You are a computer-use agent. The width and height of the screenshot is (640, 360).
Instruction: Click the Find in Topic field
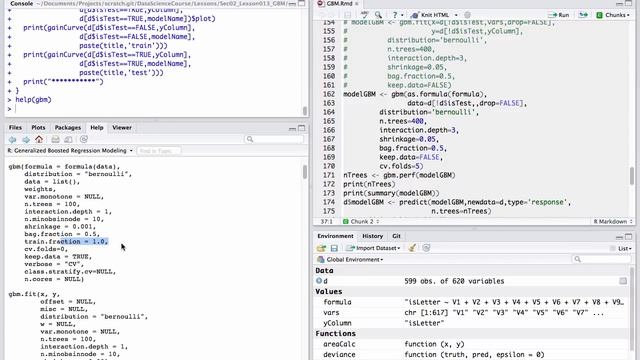tap(159, 151)
